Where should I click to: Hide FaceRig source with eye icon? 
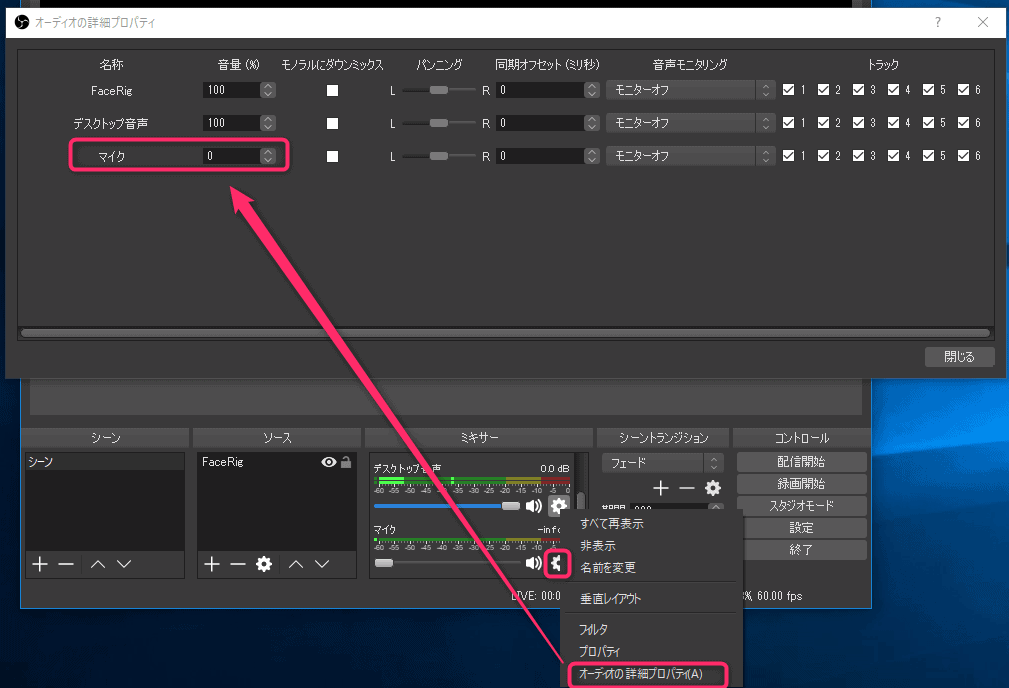(x=327, y=462)
